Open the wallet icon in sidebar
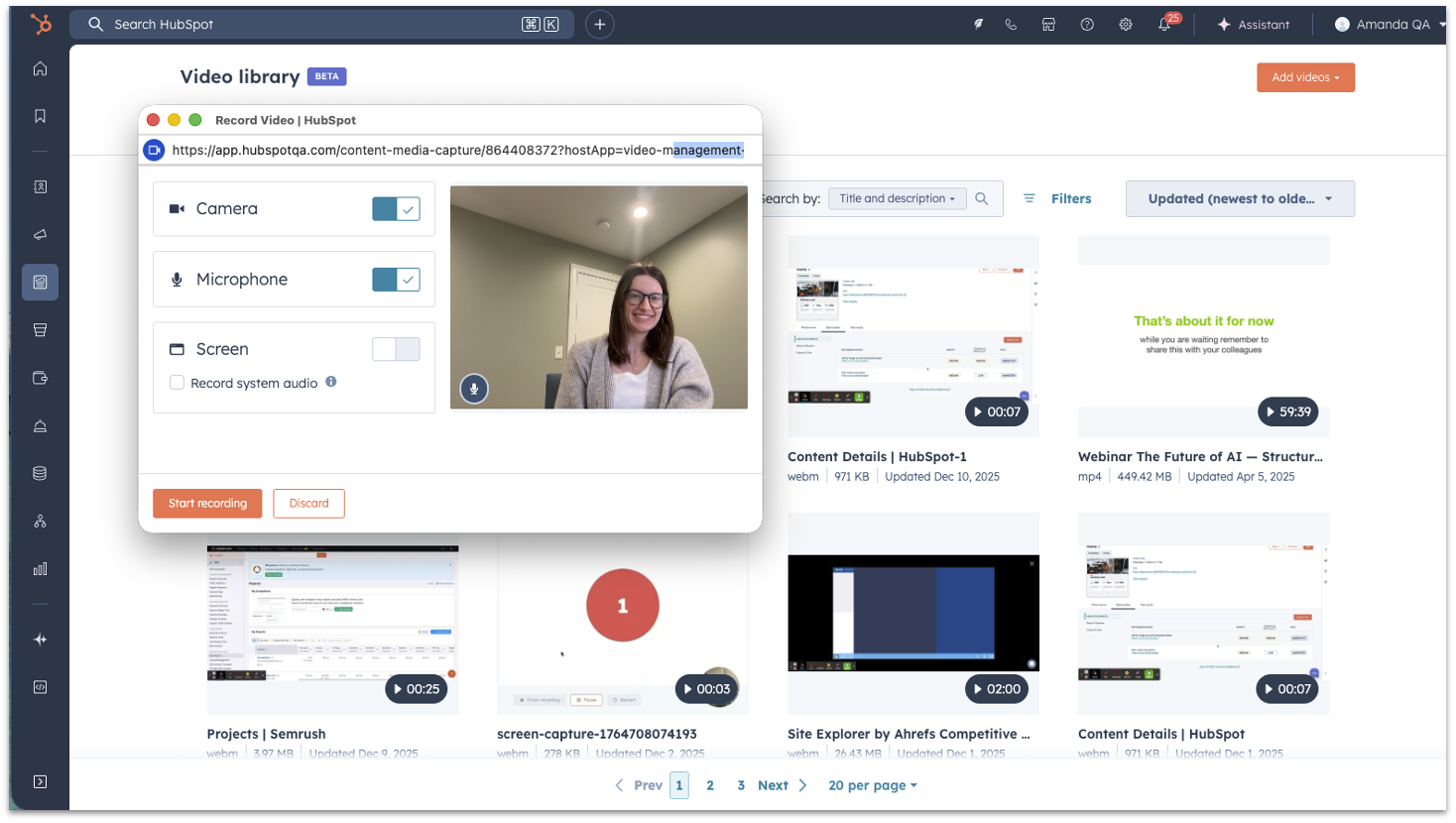The image size is (1456, 823). click(x=40, y=378)
